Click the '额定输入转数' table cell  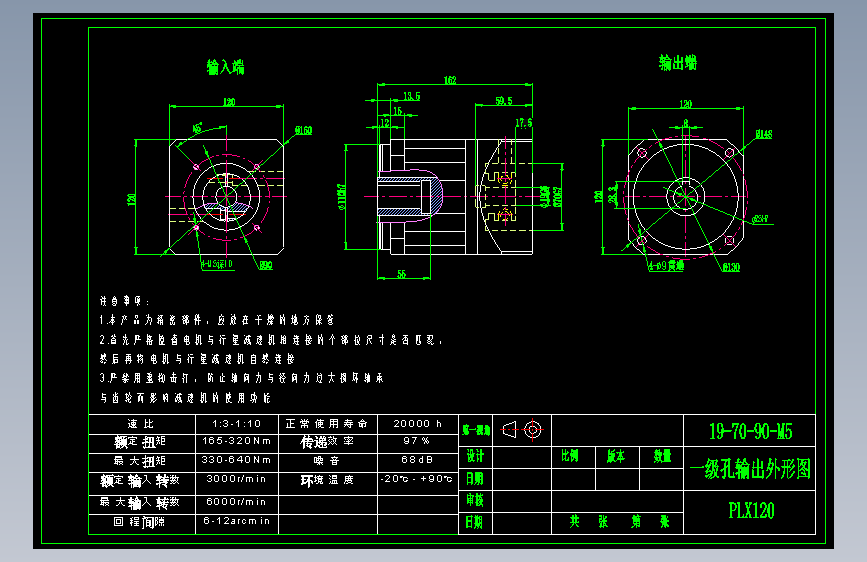click(142, 483)
